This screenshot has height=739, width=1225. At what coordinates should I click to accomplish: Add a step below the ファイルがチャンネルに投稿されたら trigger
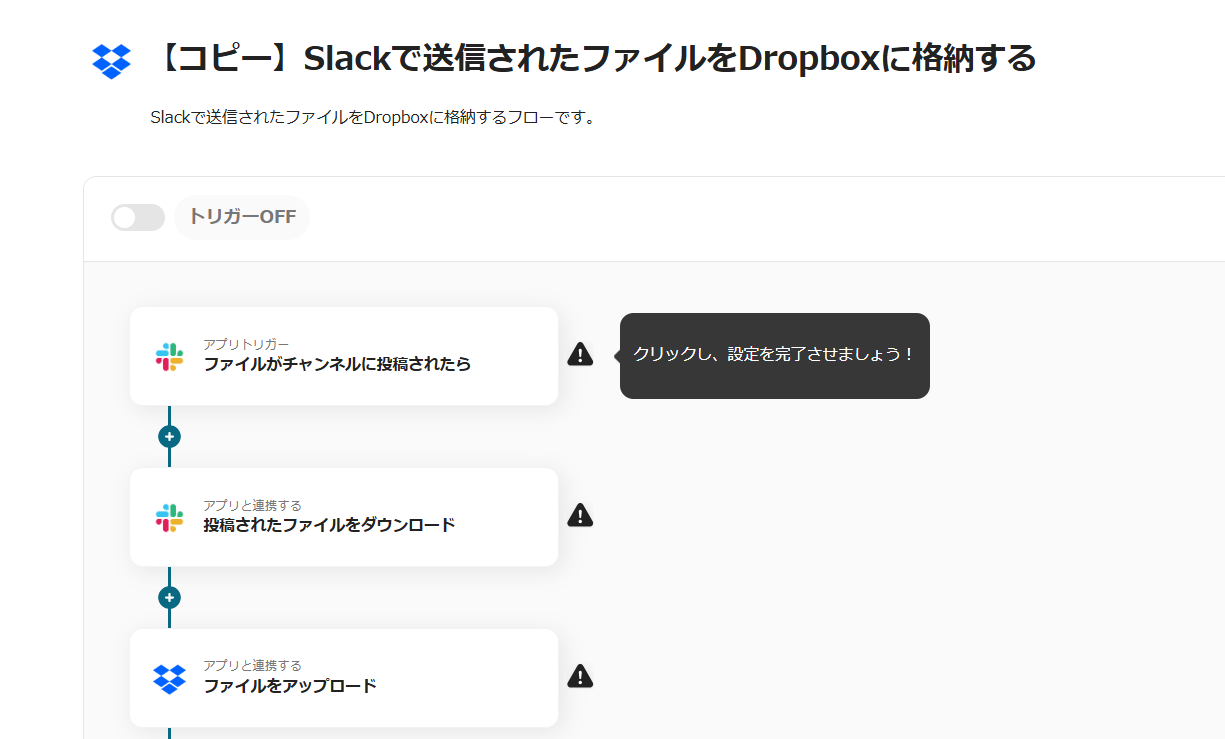pyautogui.click(x=169, y=437)
